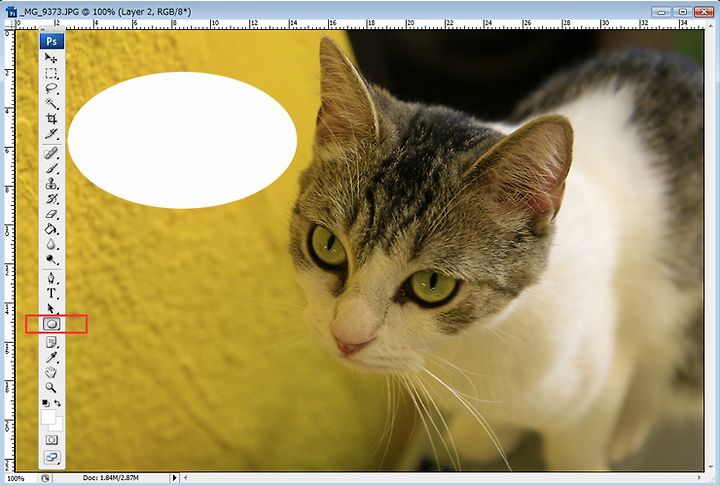Activate the Crop tool

tap(51, 119)
